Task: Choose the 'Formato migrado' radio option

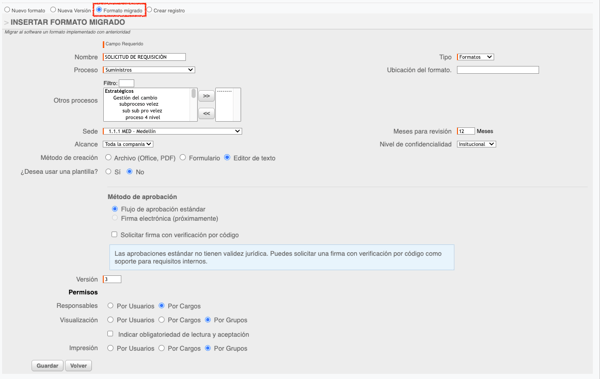Action: tap(99, 10)
